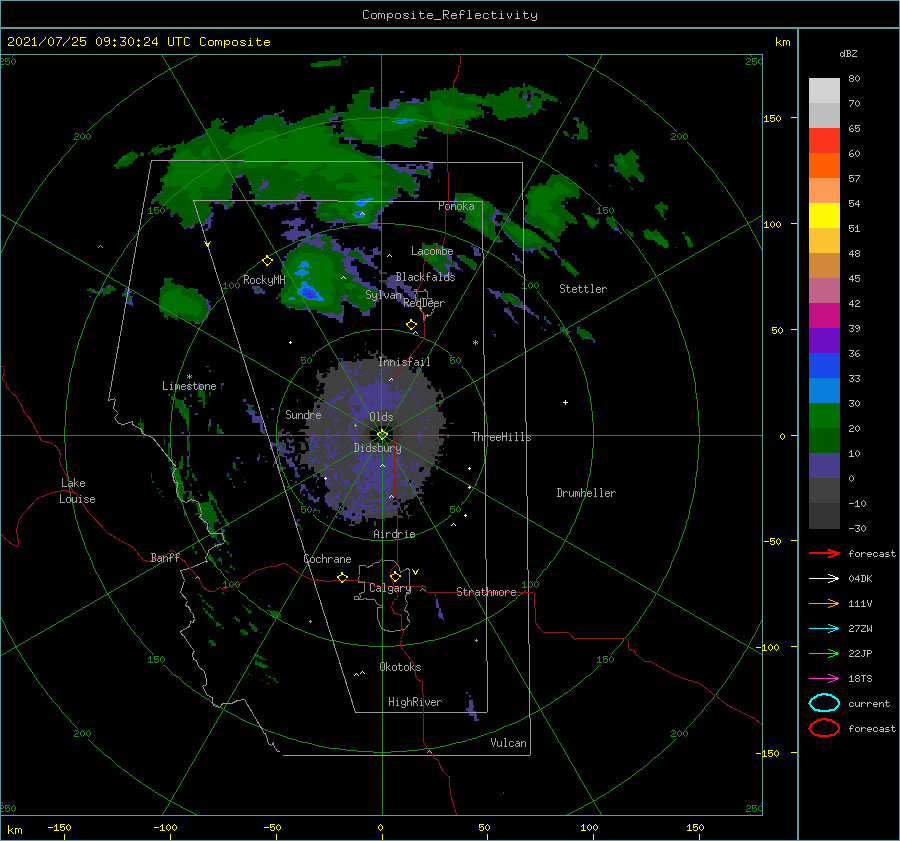
Task: Select yellow diamond marker below RedDeer label
Action: (x=411, y=325)
